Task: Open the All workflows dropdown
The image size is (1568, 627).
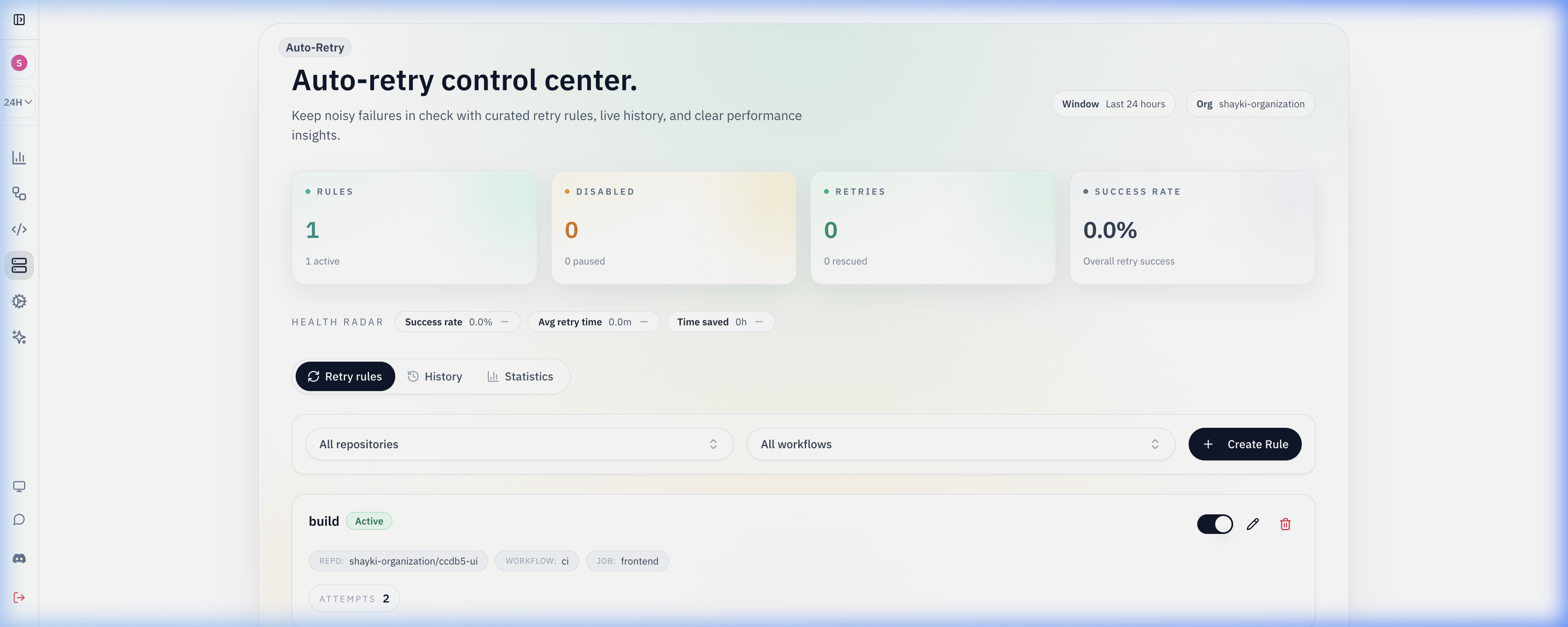Action: [960, 444]
